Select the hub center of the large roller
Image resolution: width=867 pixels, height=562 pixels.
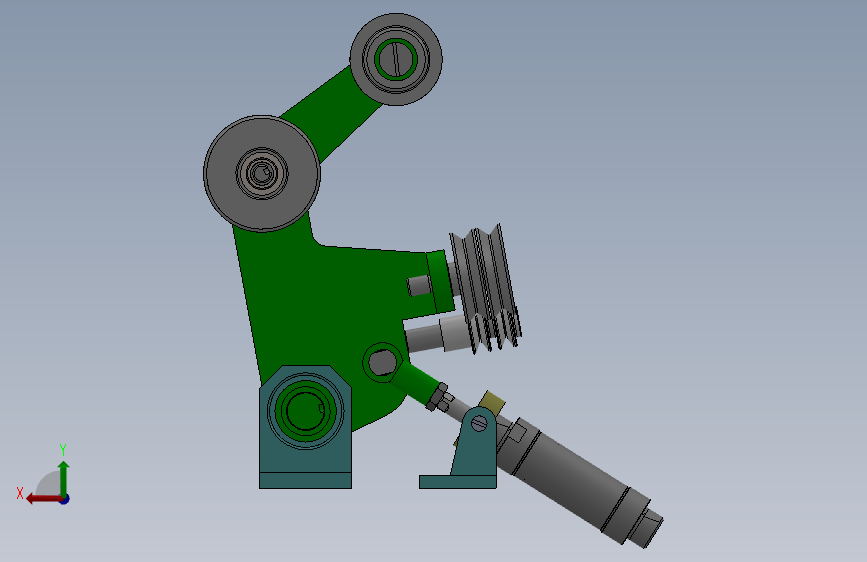(262, 174)
